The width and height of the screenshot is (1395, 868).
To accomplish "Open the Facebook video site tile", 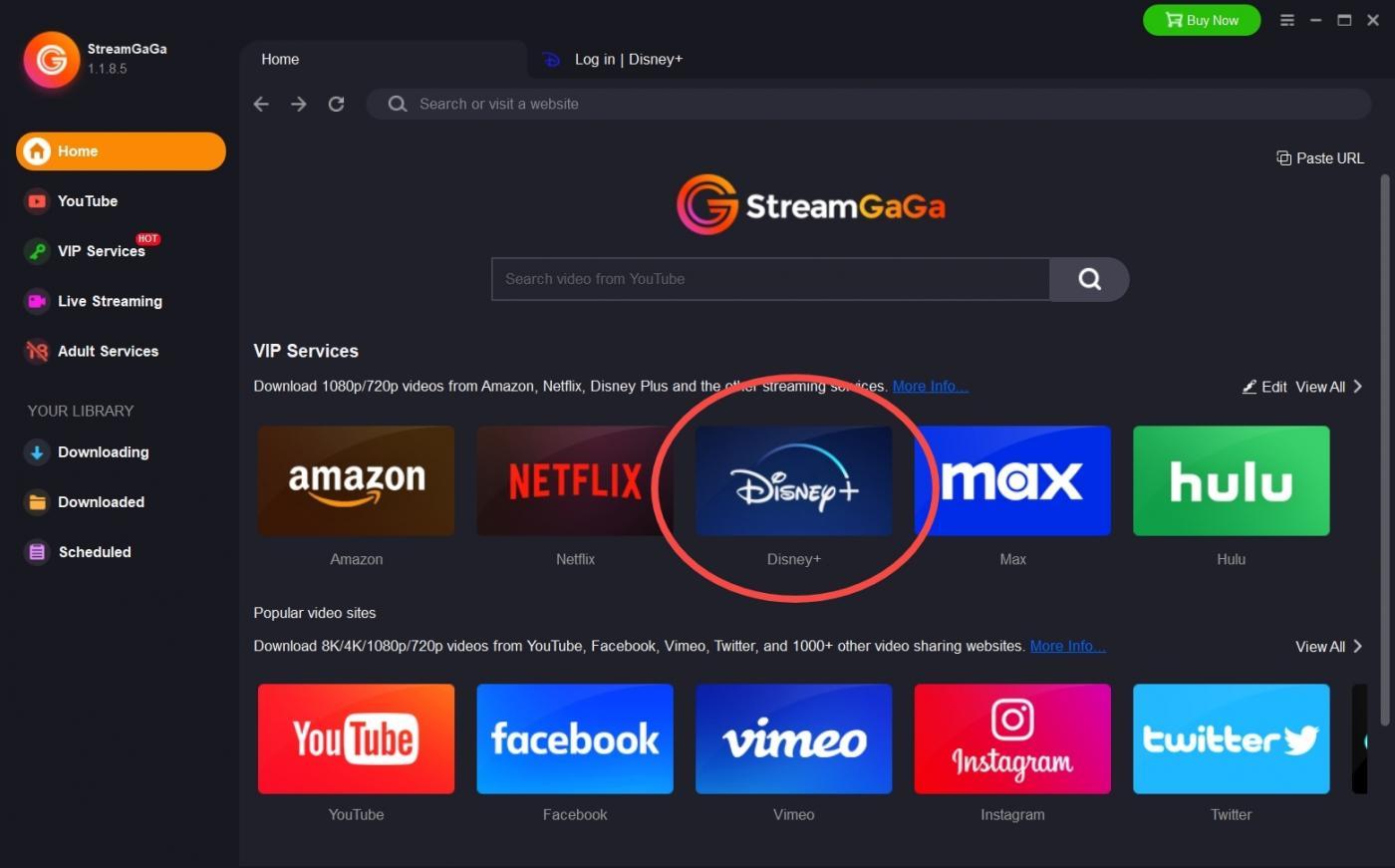I will [x=575, y=739].
